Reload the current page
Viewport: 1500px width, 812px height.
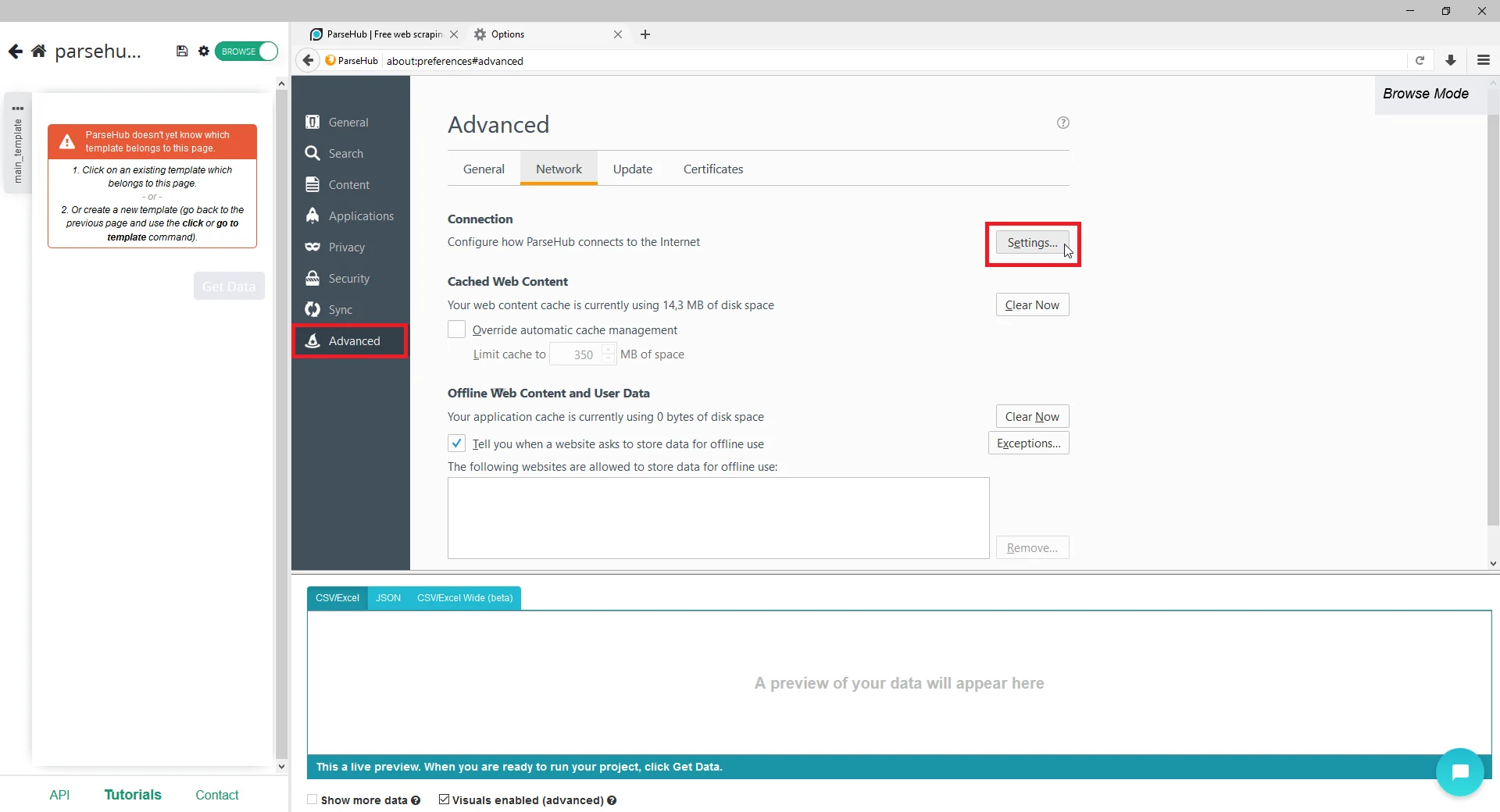1420,61
